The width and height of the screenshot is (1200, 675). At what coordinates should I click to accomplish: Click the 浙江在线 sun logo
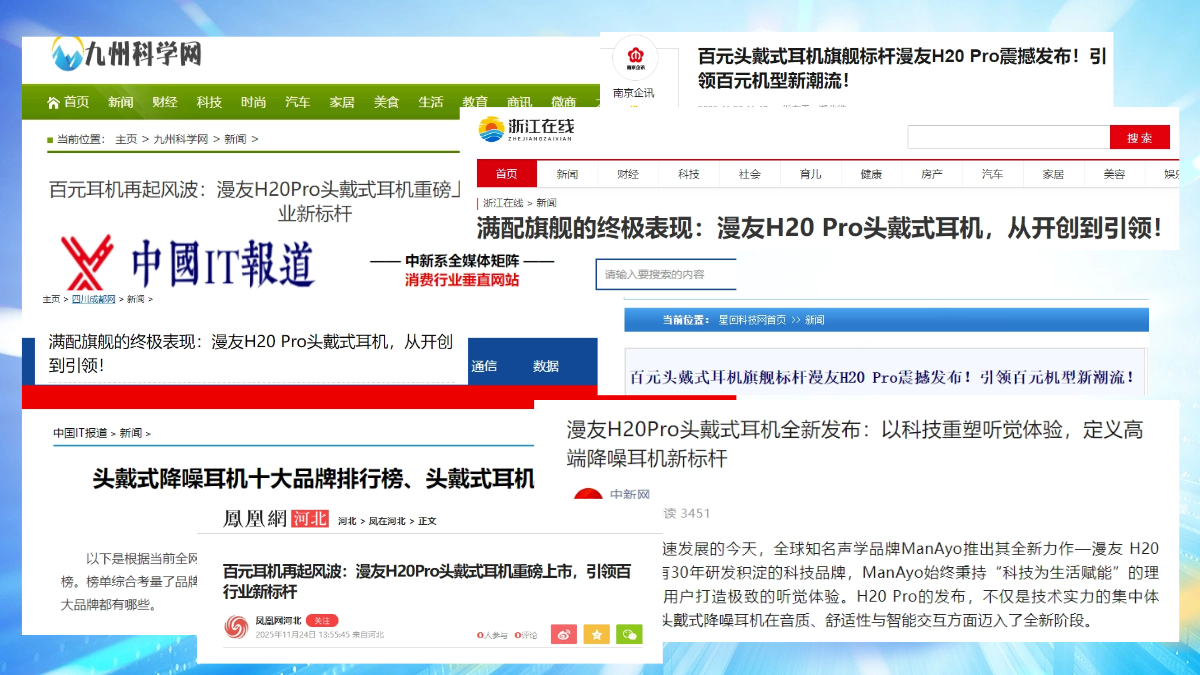tap(492, 130)
